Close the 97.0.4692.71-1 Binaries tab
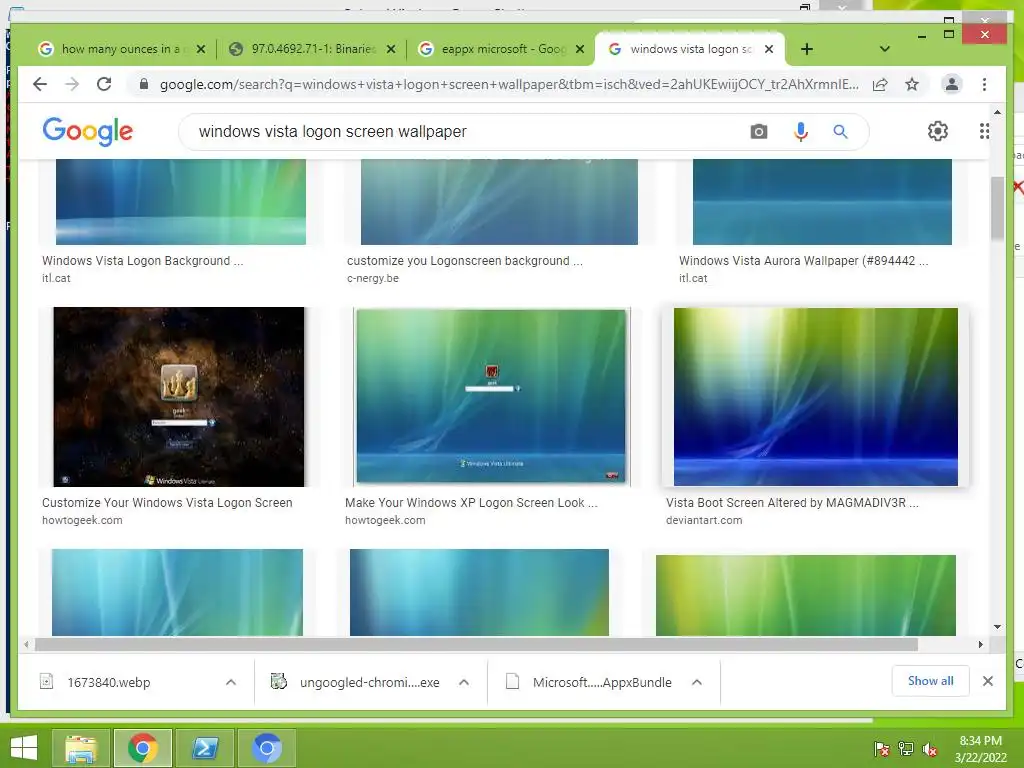The width and height of the screenshot is (1024, 768). [391, 49]
